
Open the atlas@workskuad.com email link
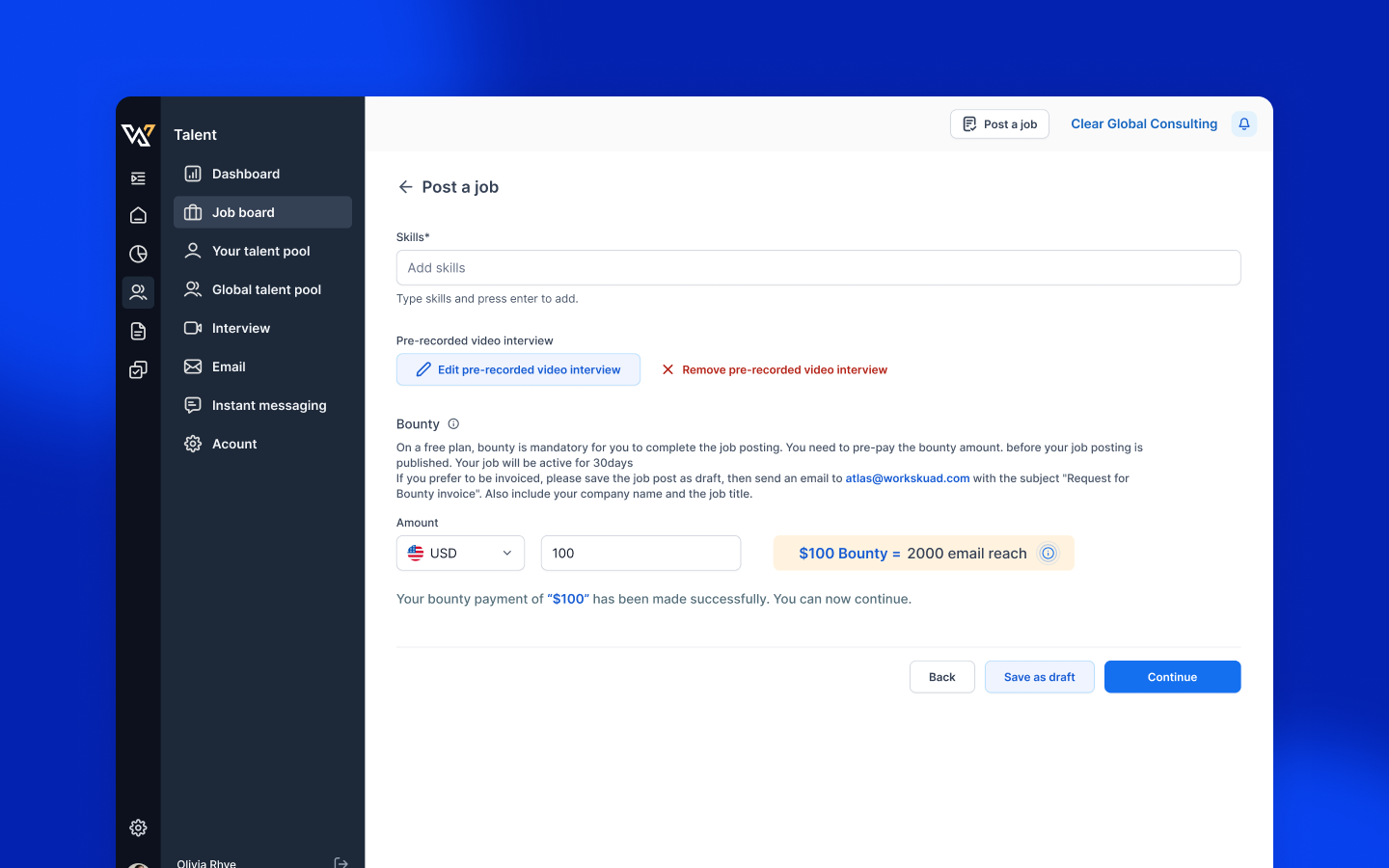click(908, 478)
